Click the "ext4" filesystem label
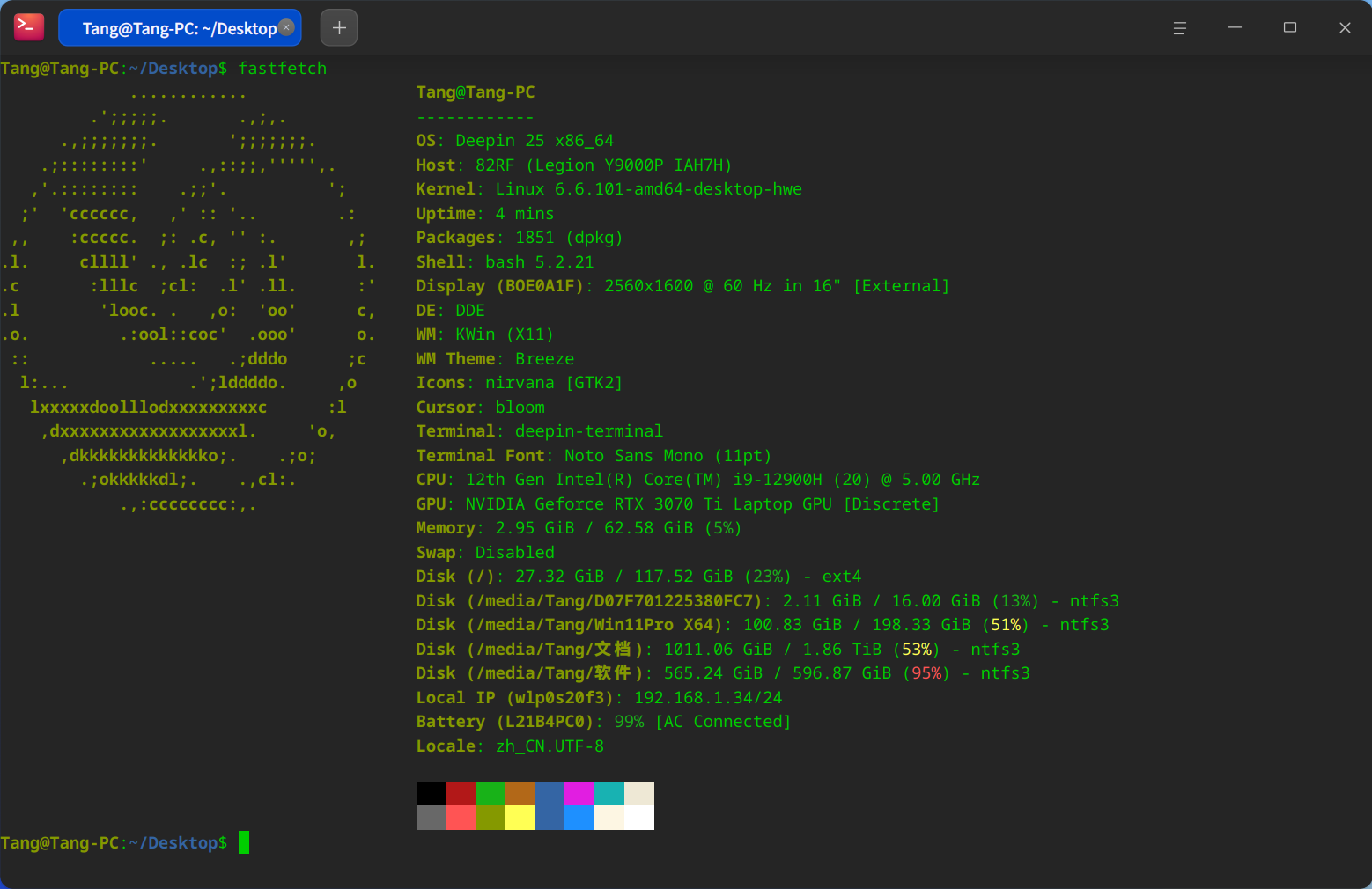This screenshot has height=889, width=1372. [x=842, y=577]
